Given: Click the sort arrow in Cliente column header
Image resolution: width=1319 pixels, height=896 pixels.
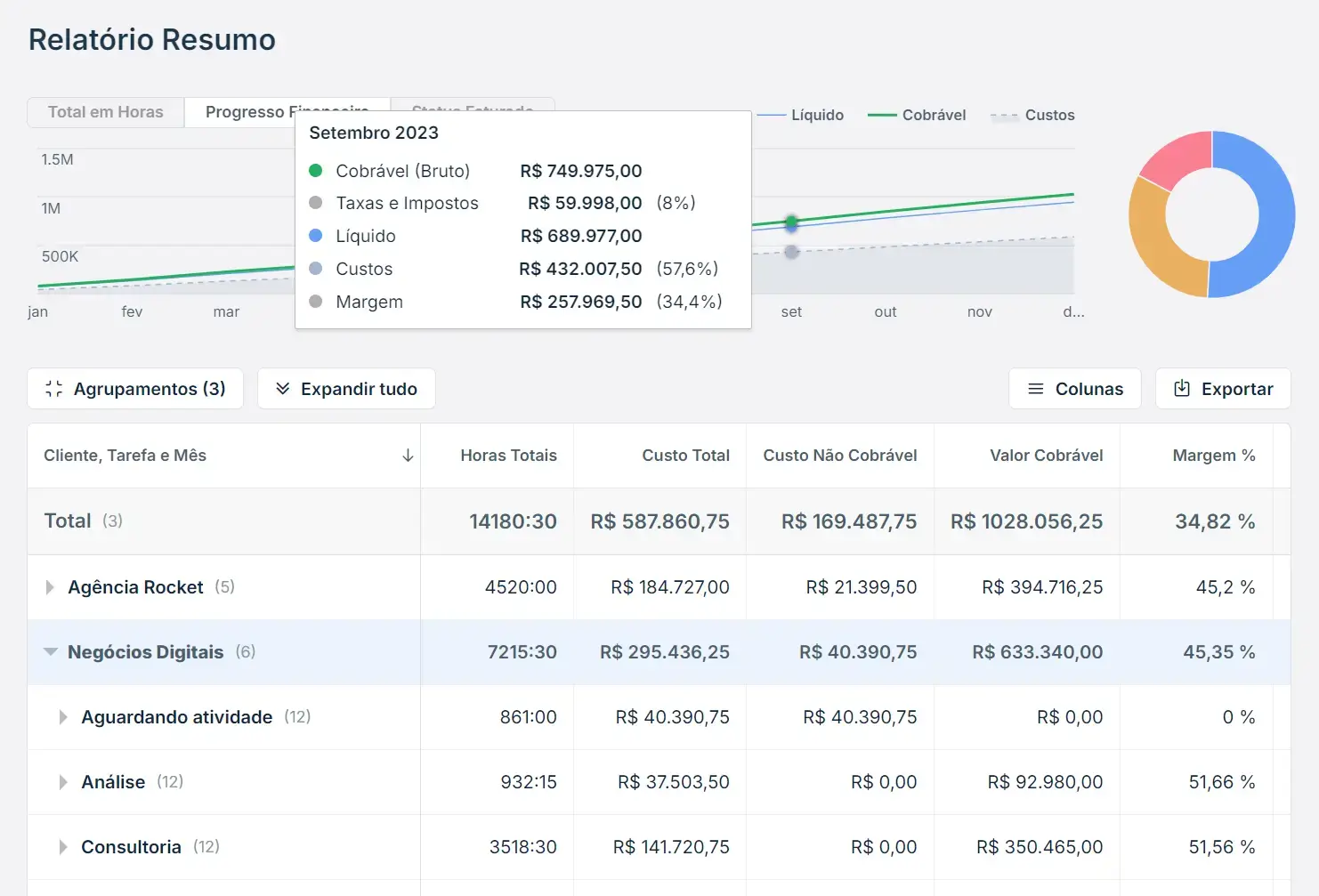Looking at the screenshot, I should tap(408, 456).
